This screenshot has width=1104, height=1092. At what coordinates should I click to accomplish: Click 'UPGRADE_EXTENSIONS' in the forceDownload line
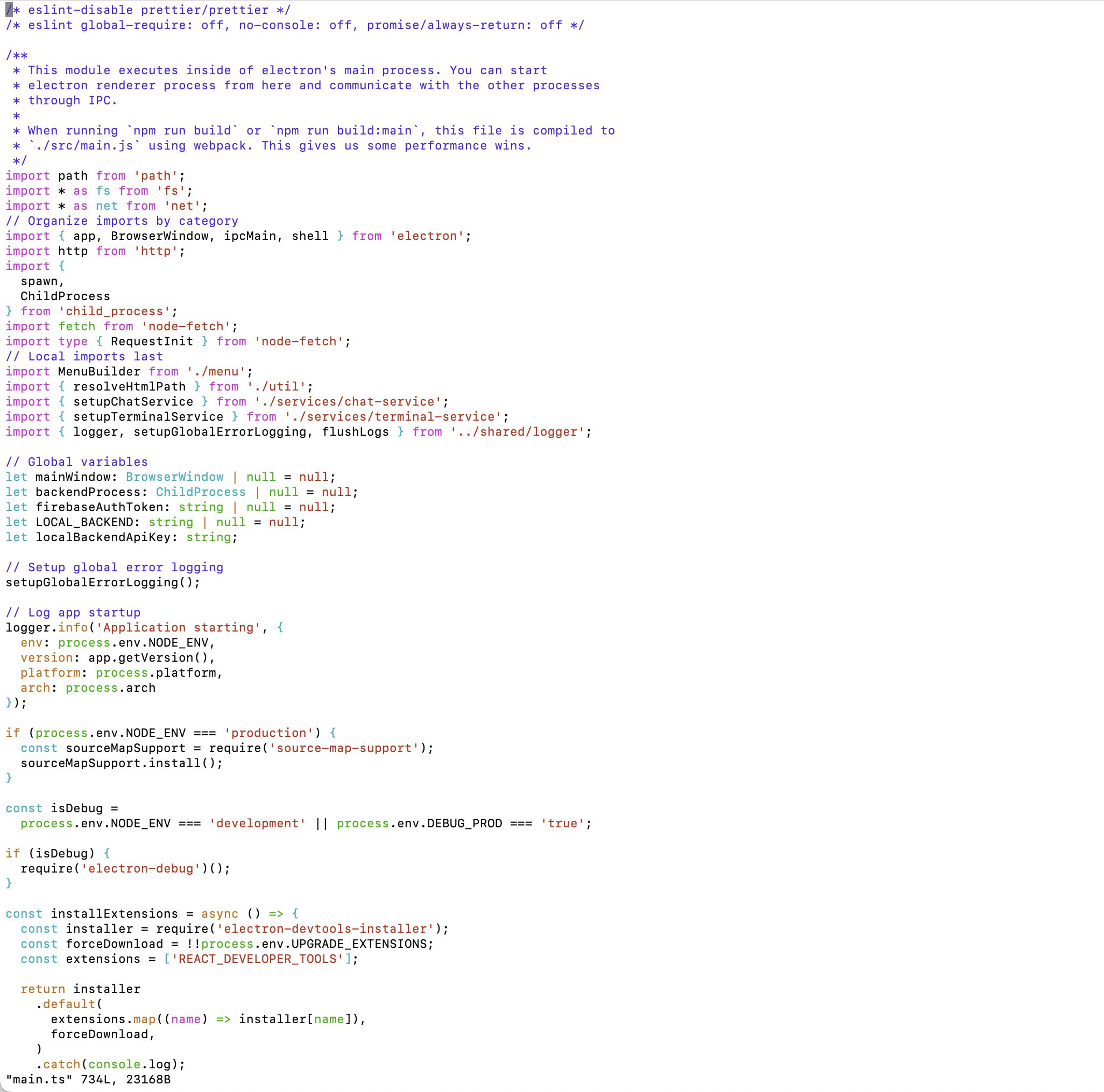coord(359,944)
